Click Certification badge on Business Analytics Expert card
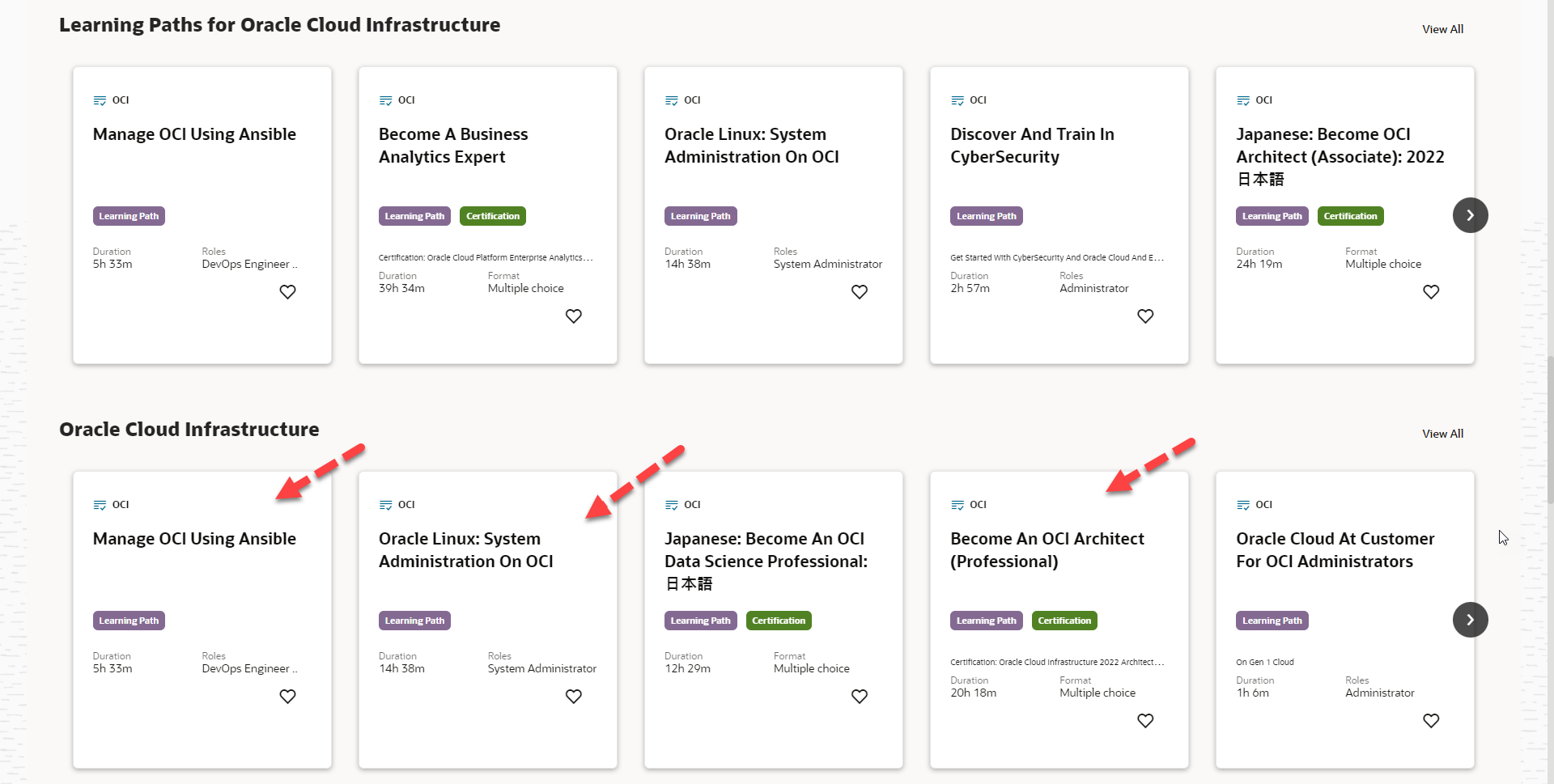Image resolution: width=1554 pixels, height=784 pixels. (x=492, y=216)
